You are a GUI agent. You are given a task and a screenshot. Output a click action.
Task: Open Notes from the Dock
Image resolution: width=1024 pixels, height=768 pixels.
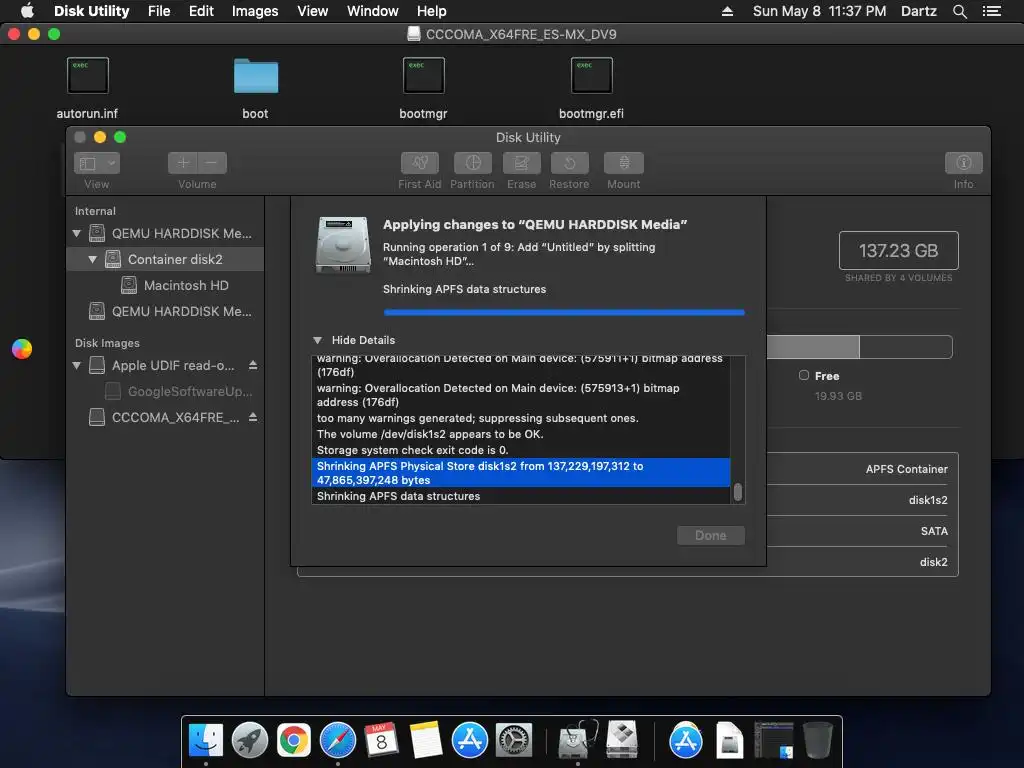[x=426, y=740]
